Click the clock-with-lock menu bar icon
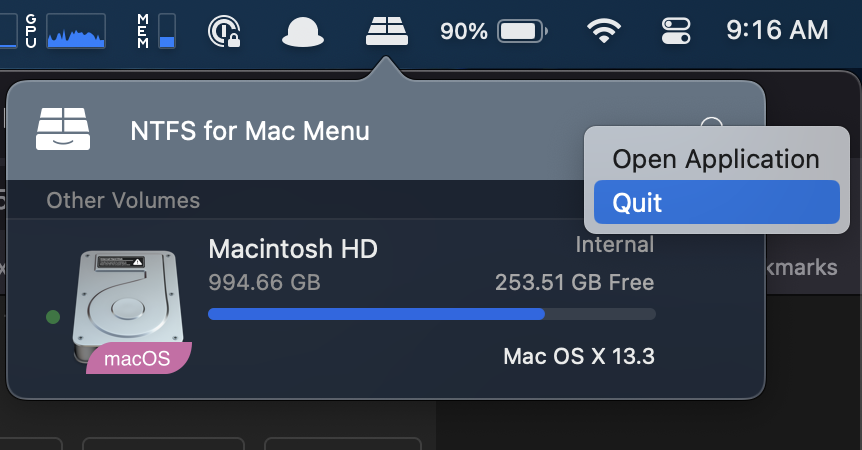The width and height of the screenshot is (862, 450). pyautogui.click(x=223, y=32)
